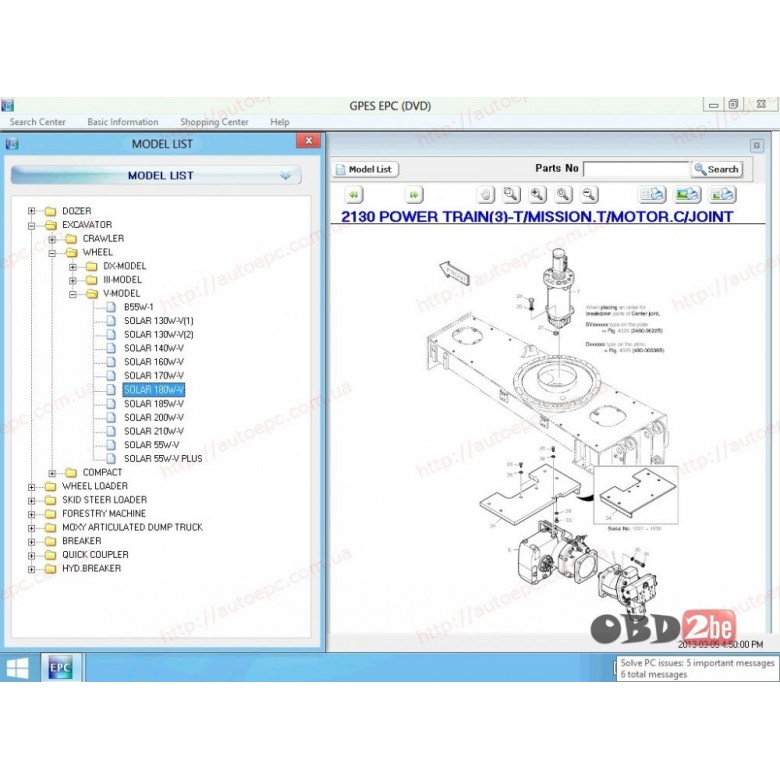The height and width of the screenshot is (780, 780).
Task: Open the EPC taskbar application
Action: tap(60, 667)
